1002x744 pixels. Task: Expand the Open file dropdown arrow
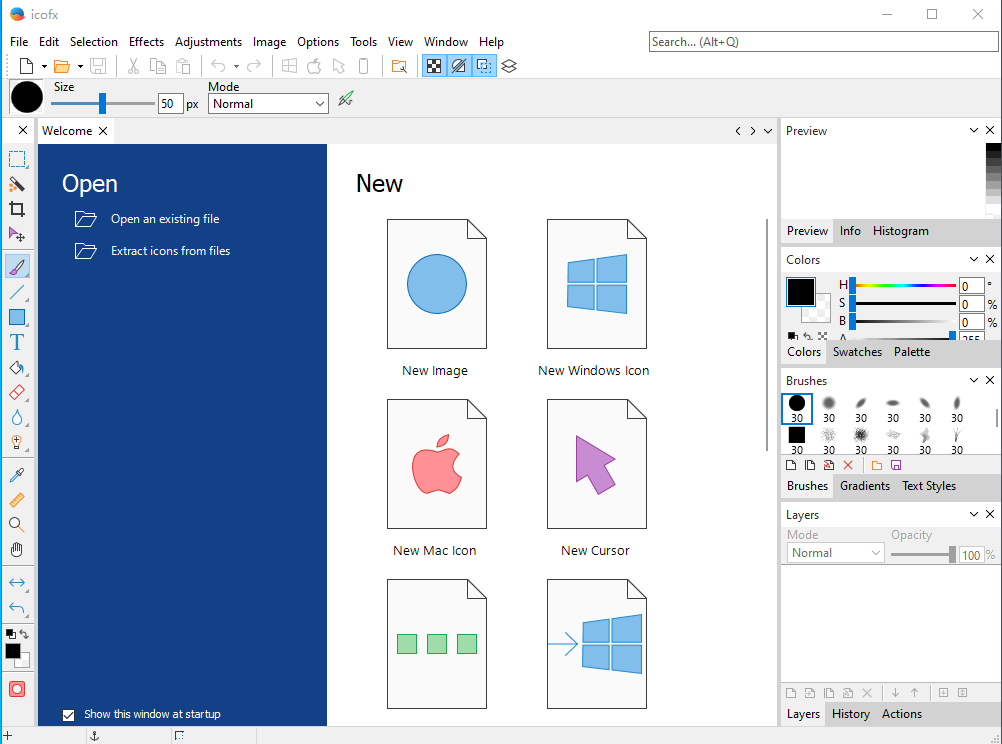(x=80, y=66)
